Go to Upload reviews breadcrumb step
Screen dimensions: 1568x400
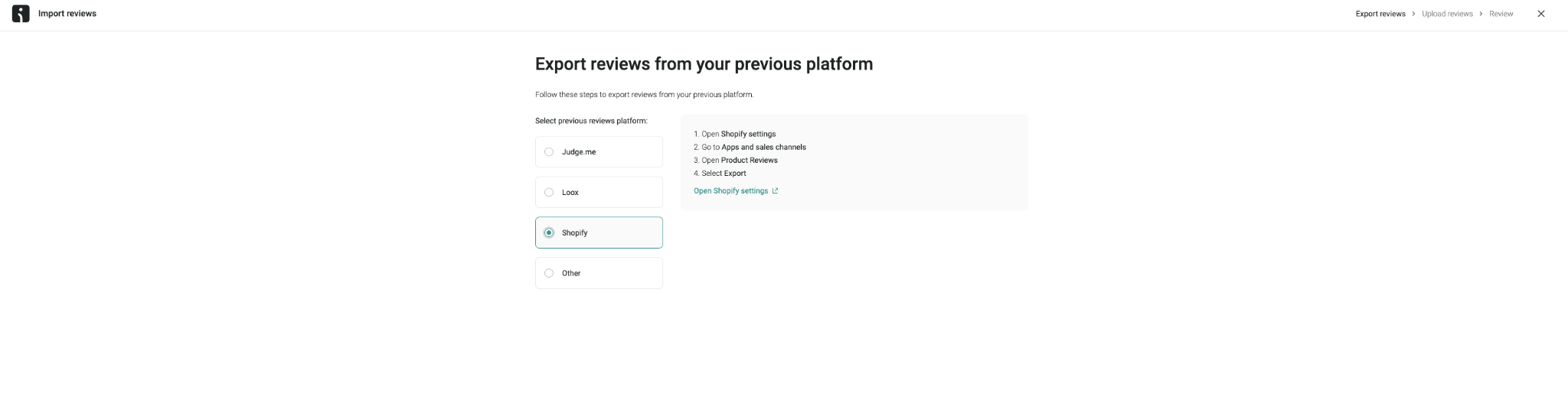(x=1447, y=14)
